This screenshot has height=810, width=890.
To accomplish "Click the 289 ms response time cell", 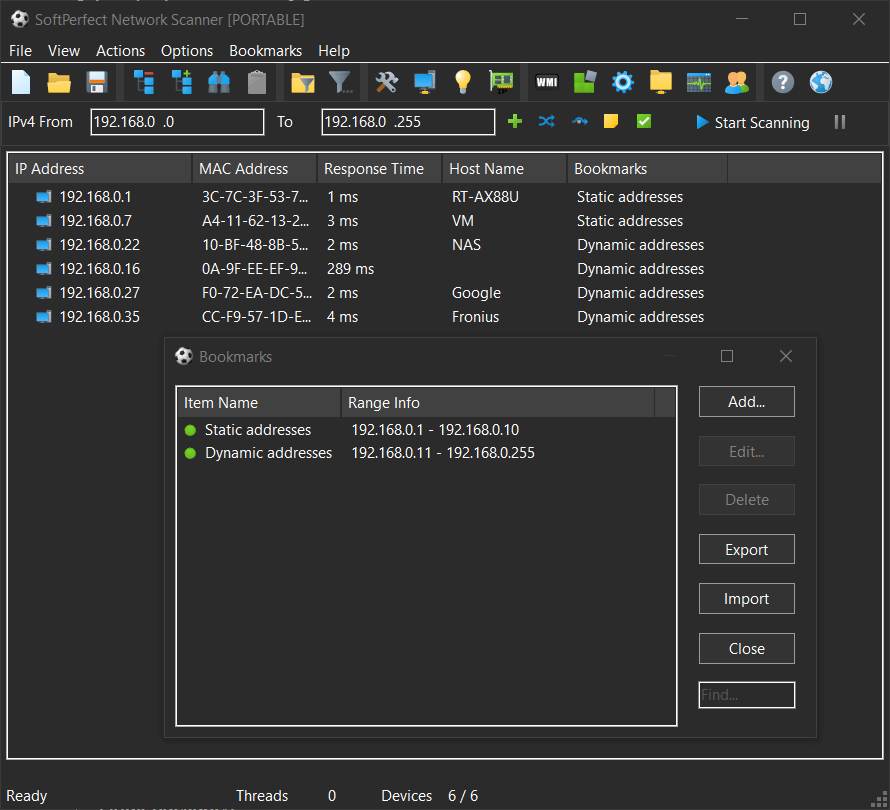I will tap(350, 268).
